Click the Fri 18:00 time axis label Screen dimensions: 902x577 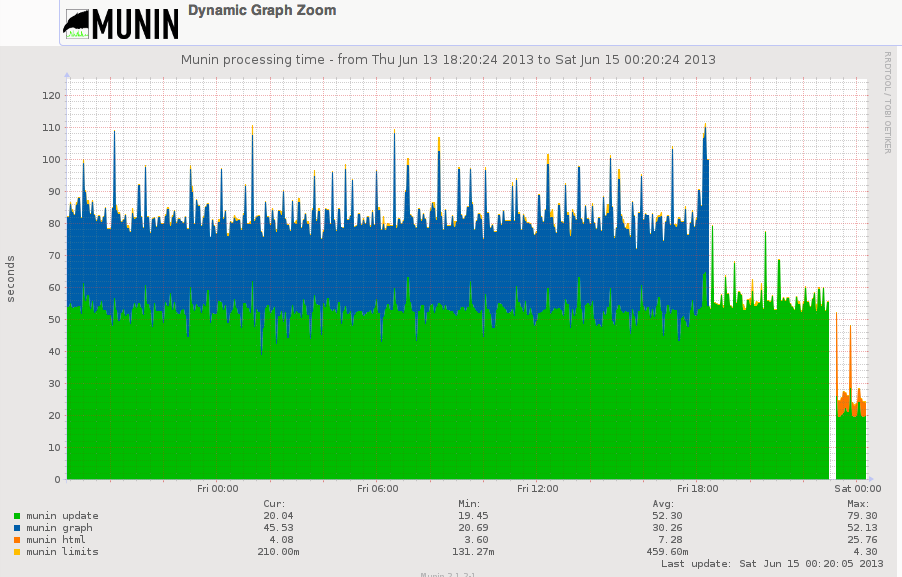click(x=697, y=489)
